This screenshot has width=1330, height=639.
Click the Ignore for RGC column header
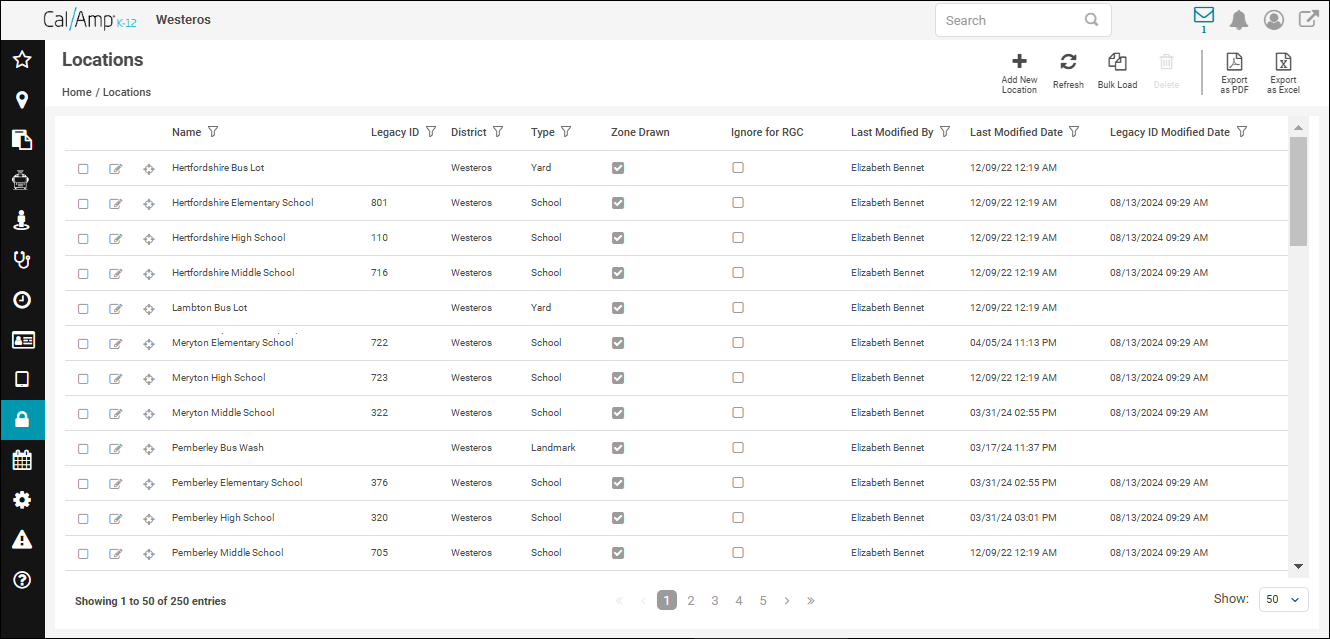click(x=767, y=132)
